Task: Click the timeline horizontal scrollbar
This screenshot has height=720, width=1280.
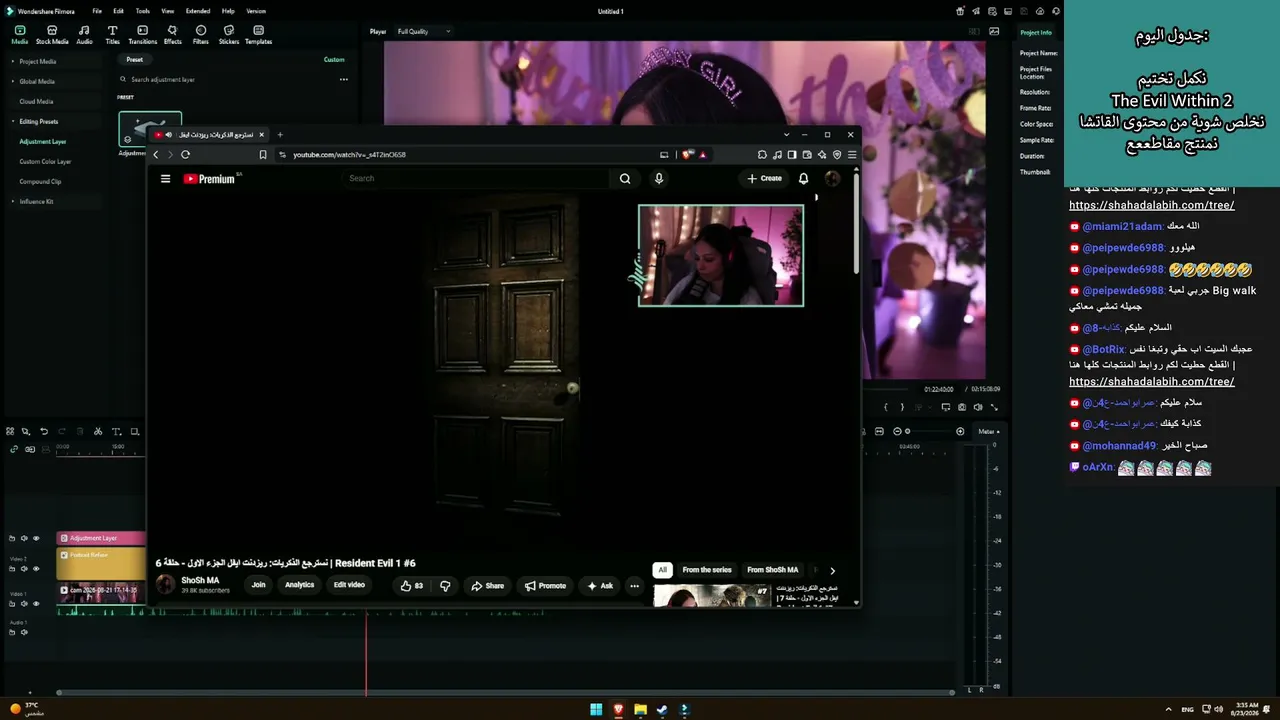Action: (505, 692)
